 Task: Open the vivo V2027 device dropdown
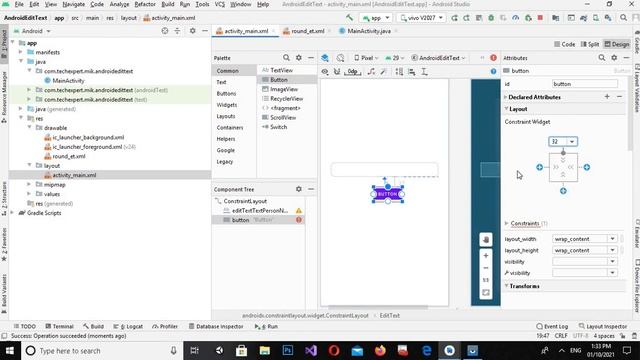[x=421, y=18]
